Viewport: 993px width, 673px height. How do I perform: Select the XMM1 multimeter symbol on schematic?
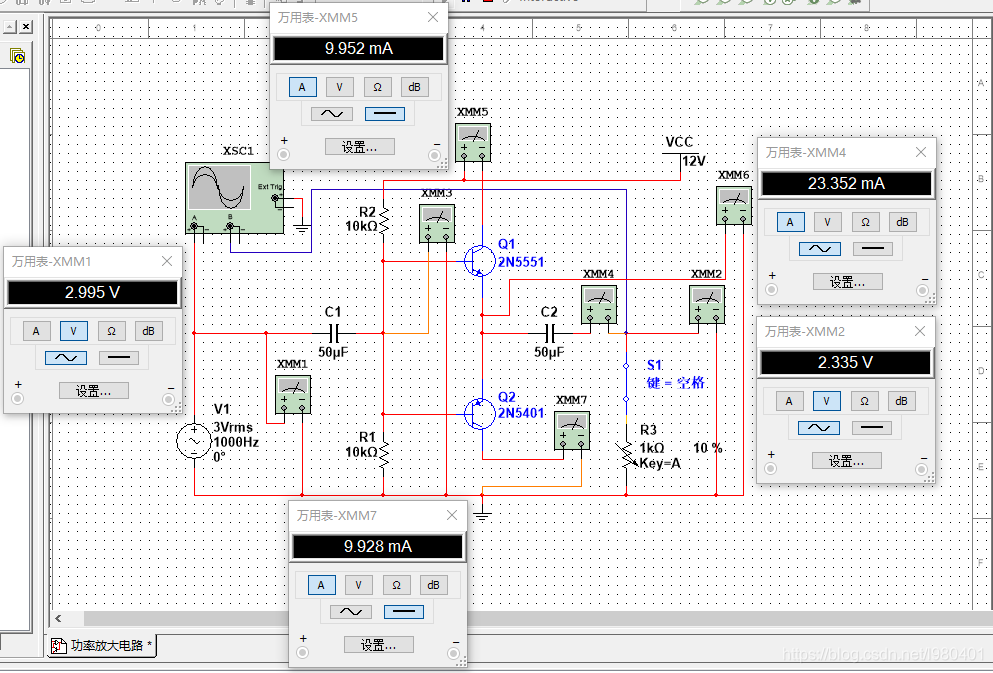(x=293, y=395)
